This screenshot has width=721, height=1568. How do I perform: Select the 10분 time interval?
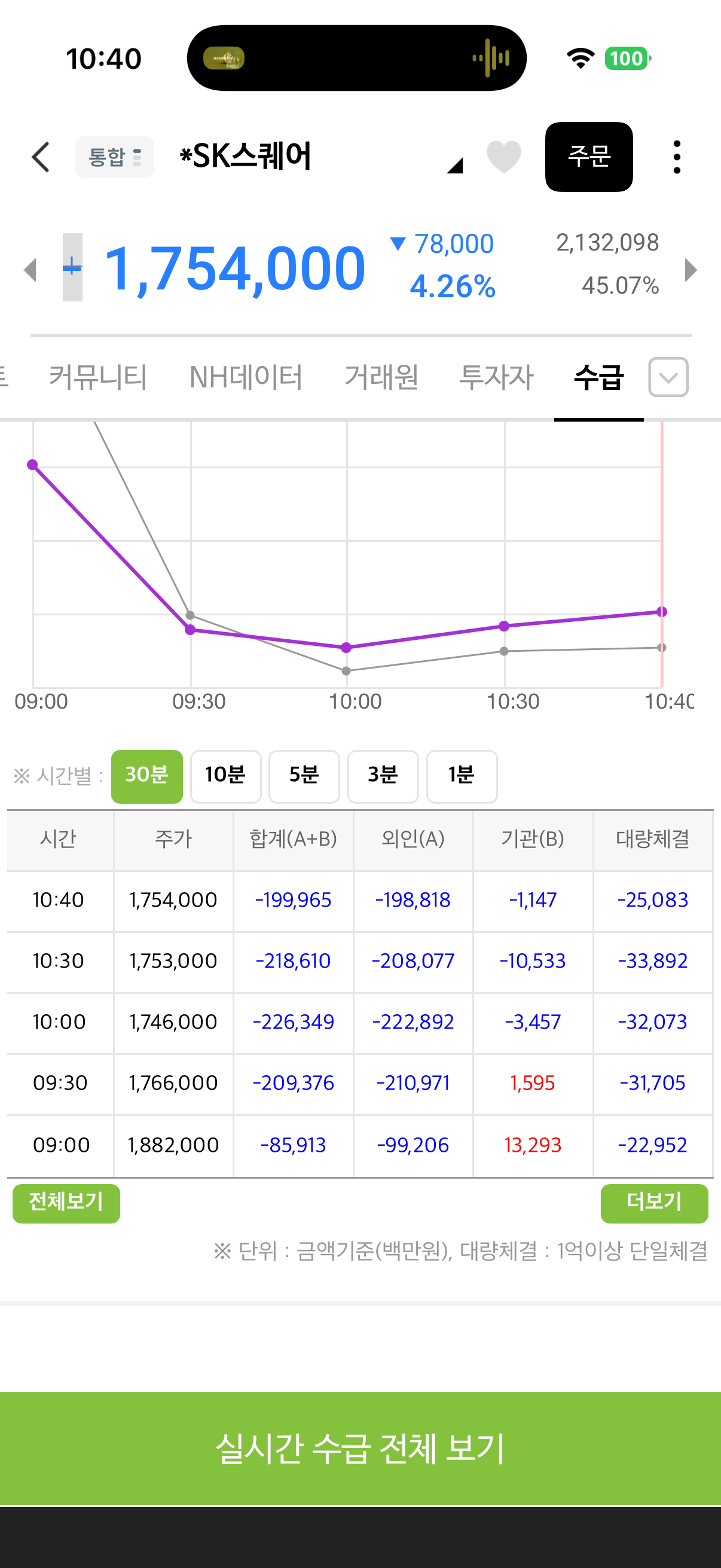click(x=226, y=776)
